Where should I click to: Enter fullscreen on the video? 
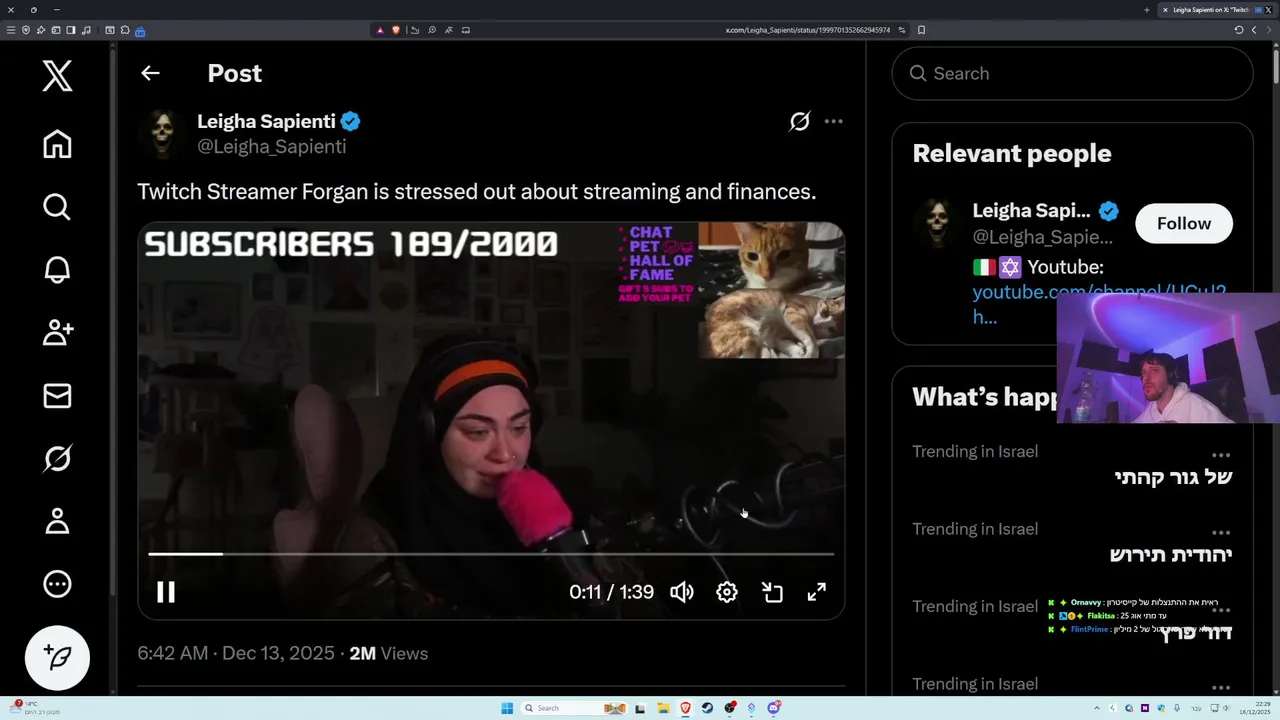(817, 592)
